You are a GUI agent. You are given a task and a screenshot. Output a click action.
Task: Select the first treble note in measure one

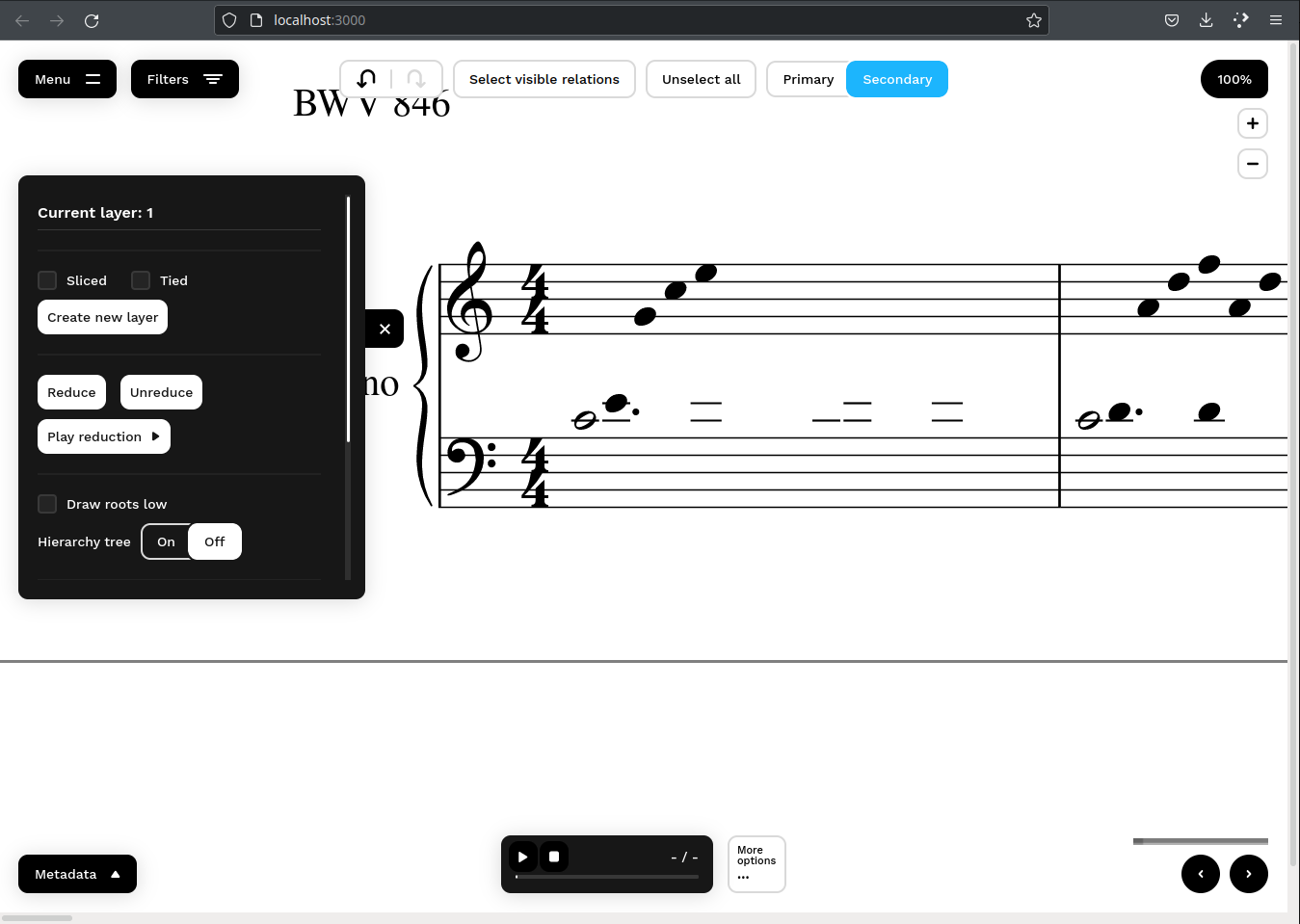tap(645, 316)
